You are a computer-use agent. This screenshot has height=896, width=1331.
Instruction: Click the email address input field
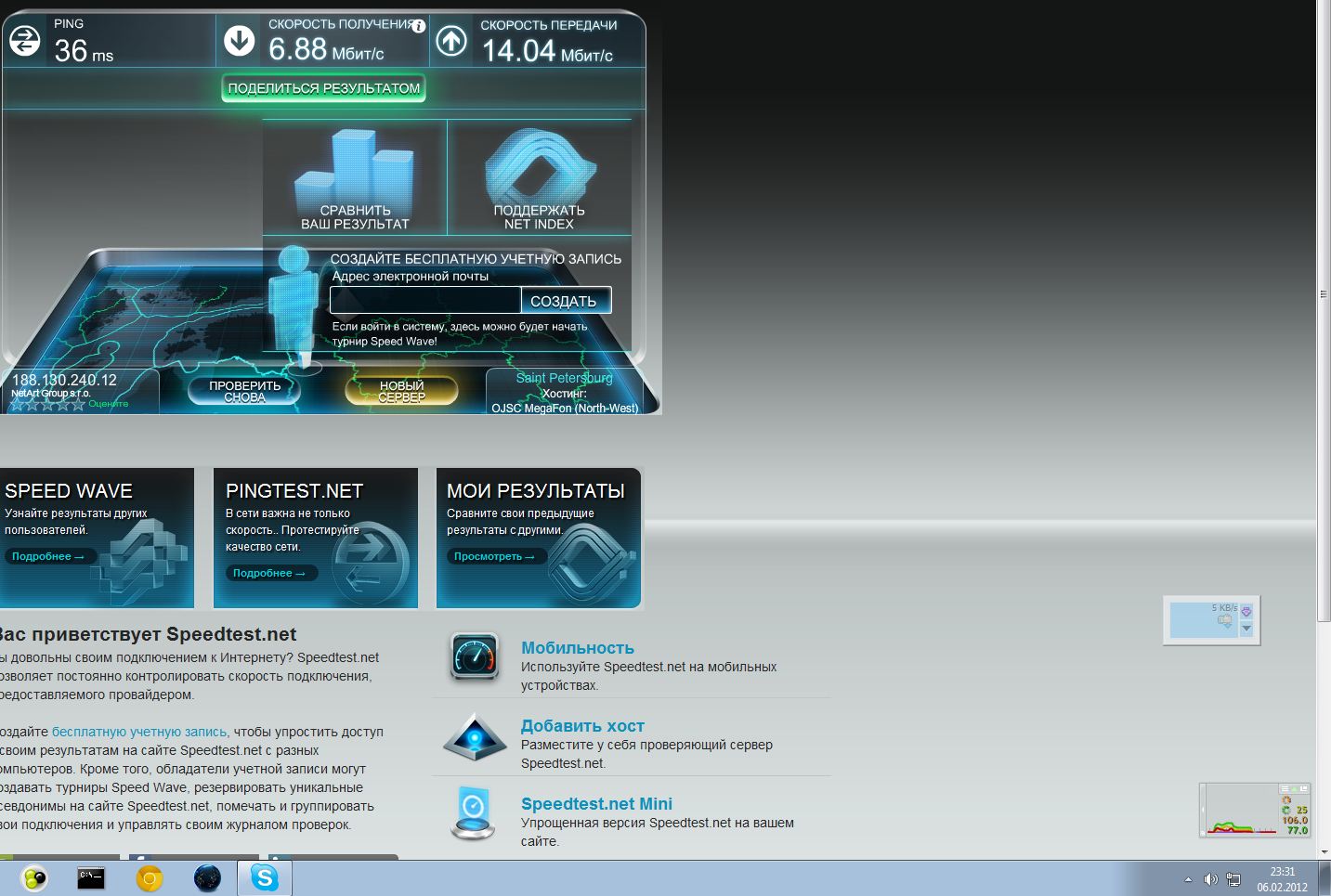pos(425,301)
